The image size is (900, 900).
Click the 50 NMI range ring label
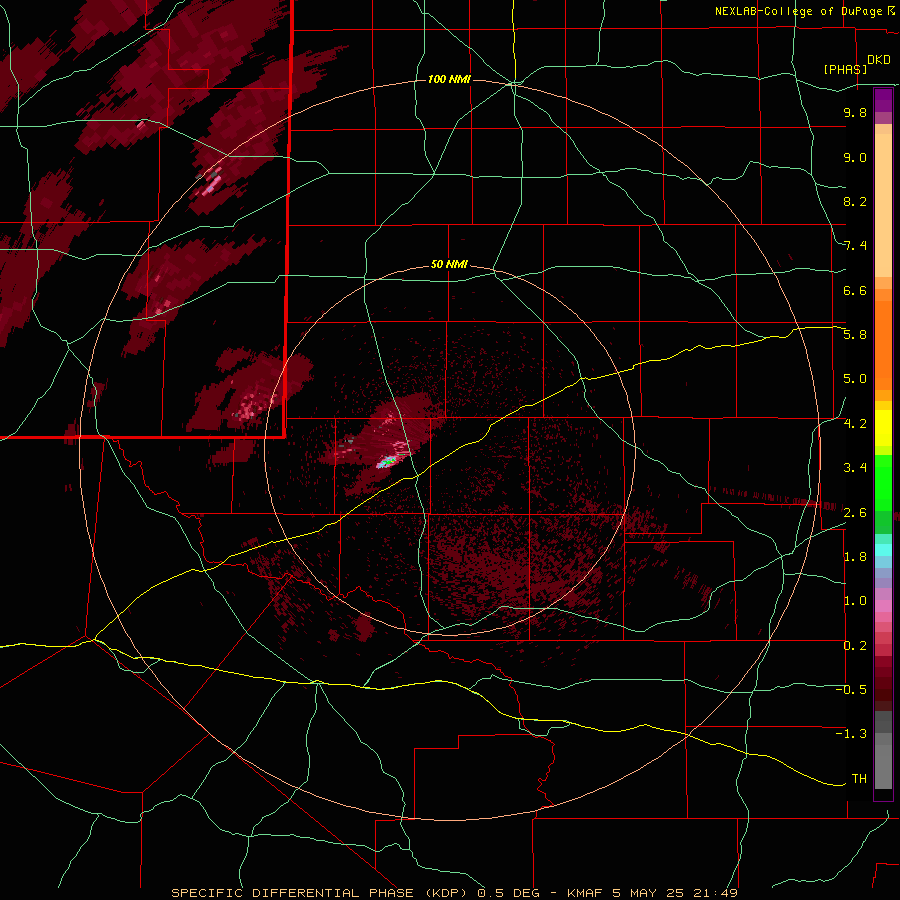(449, 264)
